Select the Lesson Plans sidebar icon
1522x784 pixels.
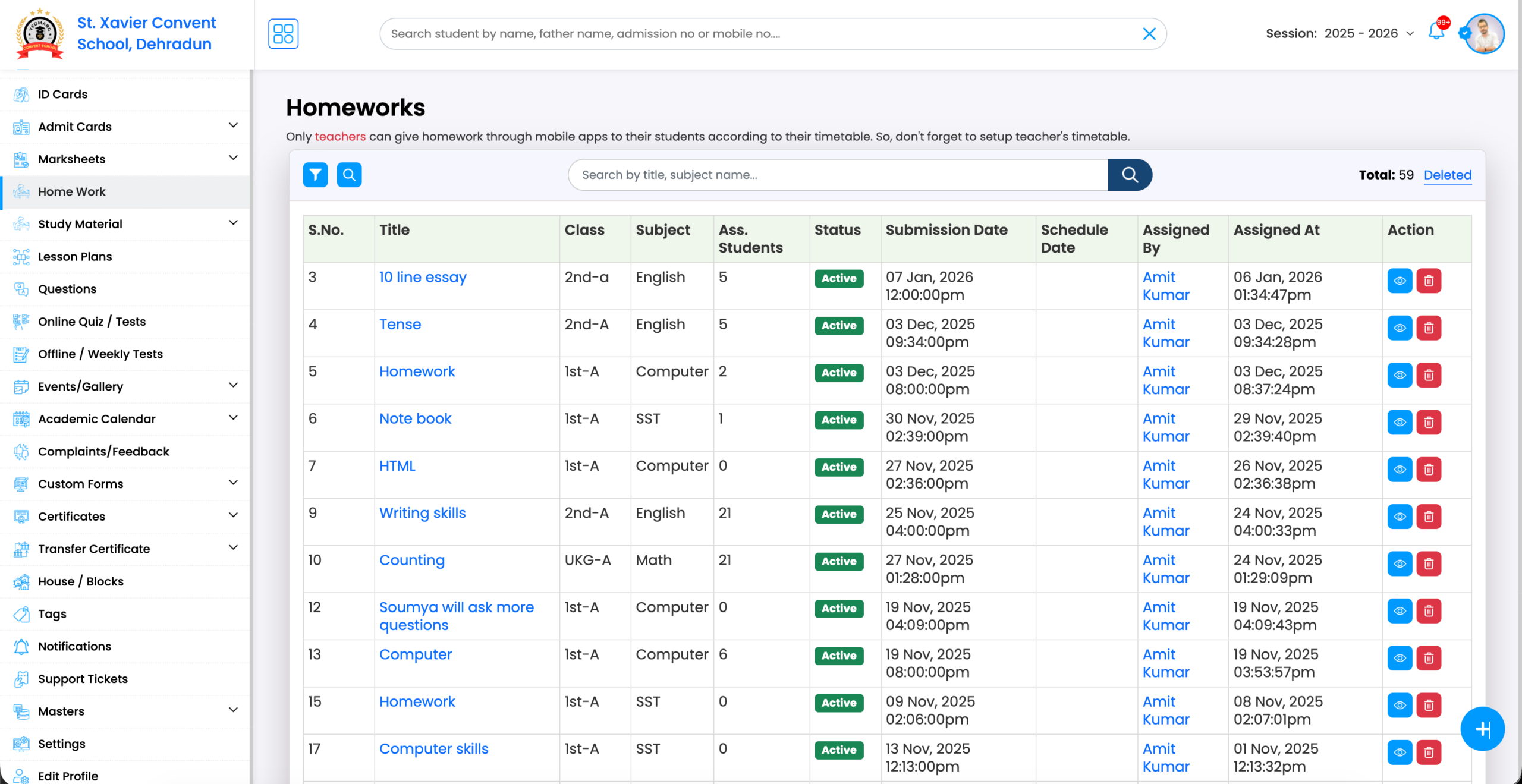(x=21, y=256)
